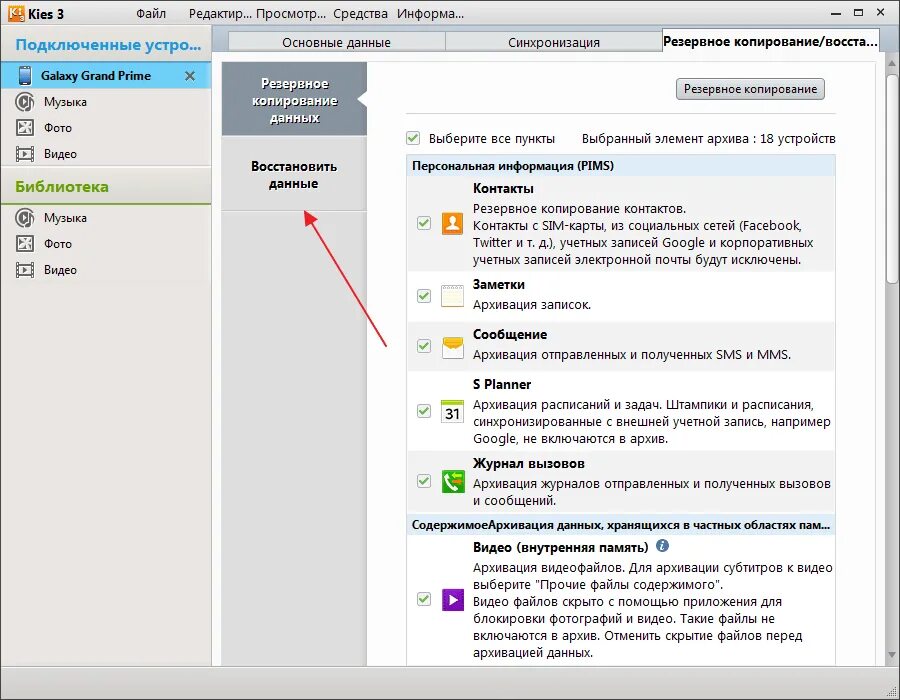This screenshot has height=700, width=900.
Task: Click the Резервное копирование button
Action: [750, 89]
